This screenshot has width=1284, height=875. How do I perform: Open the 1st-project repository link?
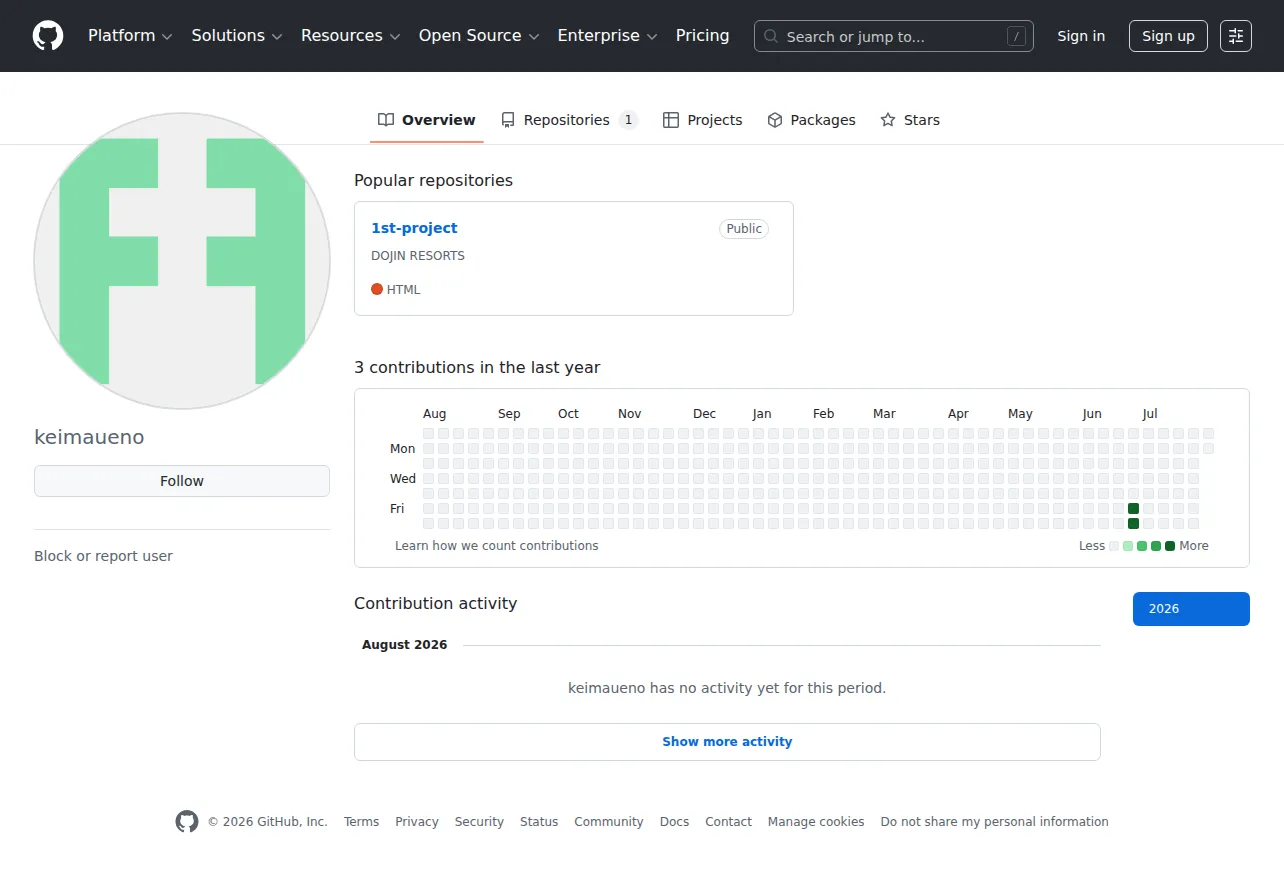(x=414, y=228)
